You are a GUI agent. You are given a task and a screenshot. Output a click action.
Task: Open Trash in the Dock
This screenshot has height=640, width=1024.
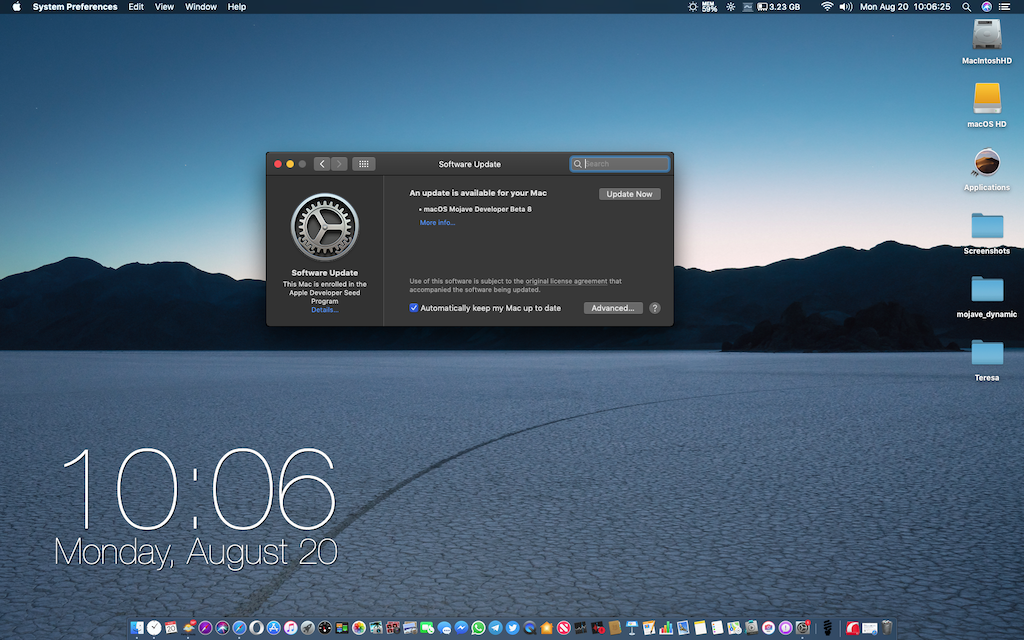point(888,628)
